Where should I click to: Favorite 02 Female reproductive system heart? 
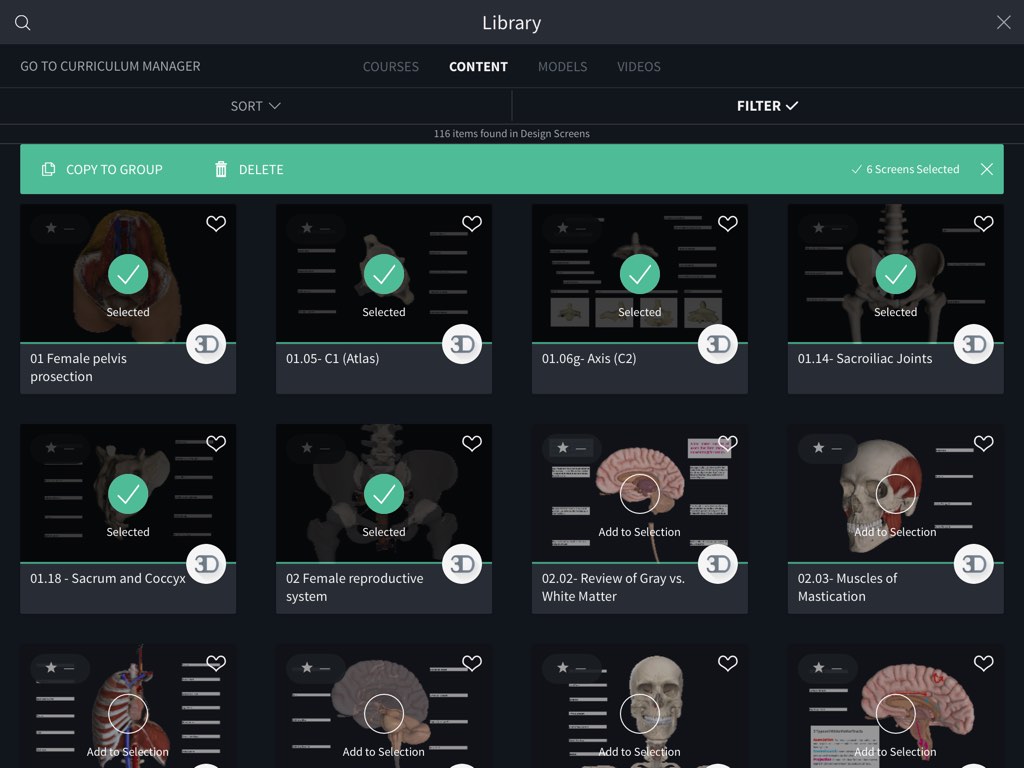(472, 443)
